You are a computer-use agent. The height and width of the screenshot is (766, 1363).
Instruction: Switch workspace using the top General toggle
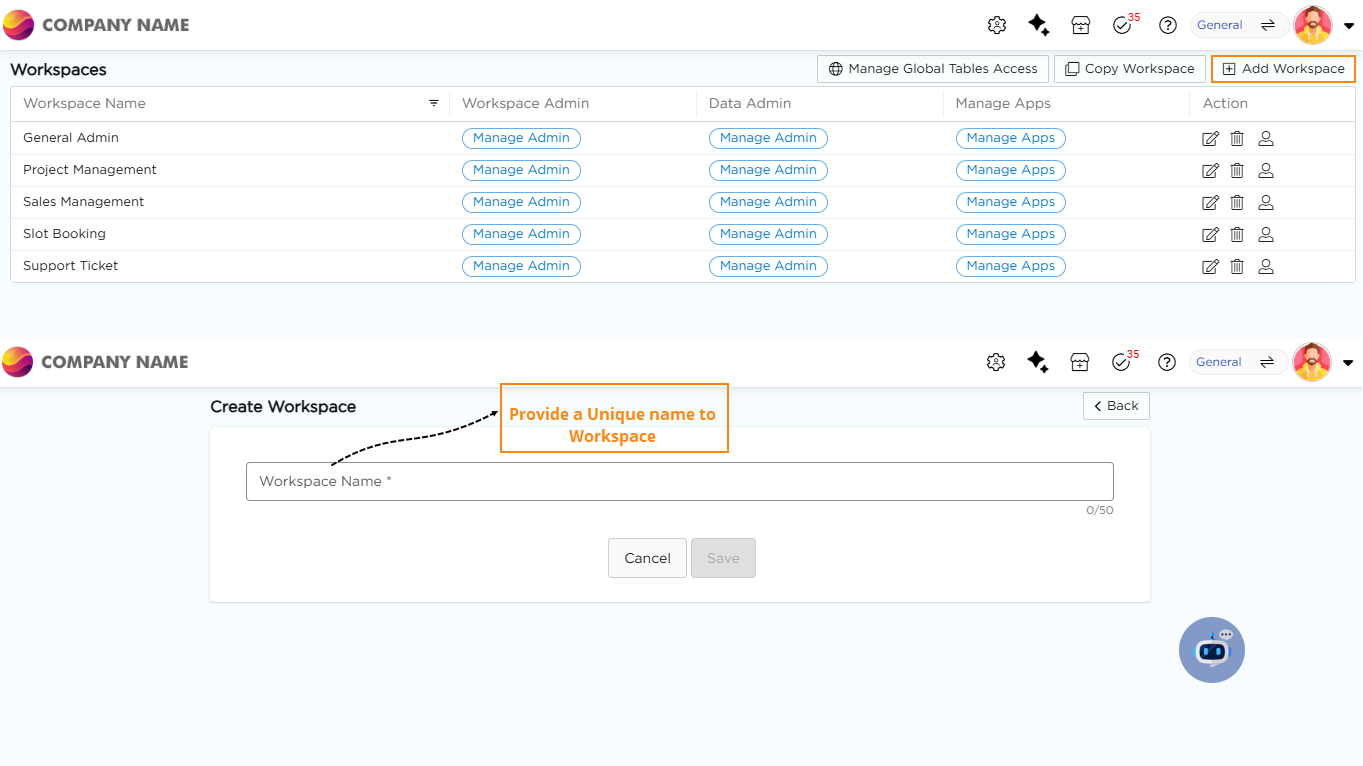(x=1238, y=25)
